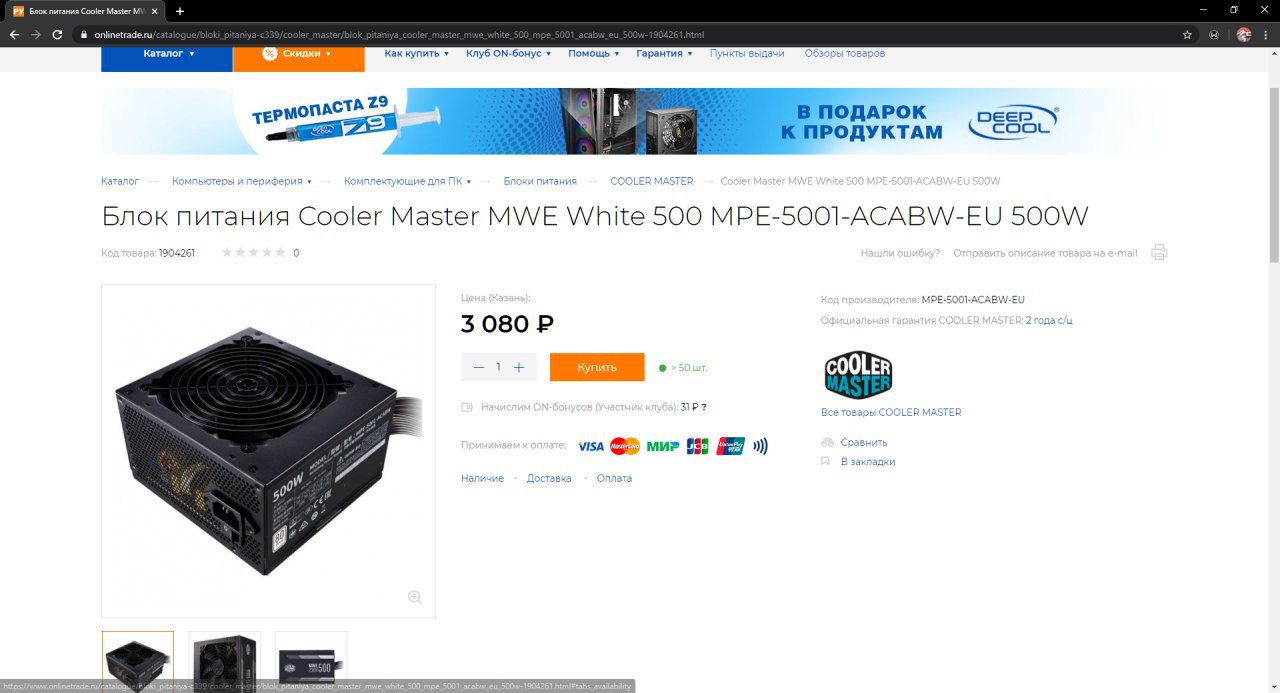Screen dimensions: 1280x693
Task: Increase quantity with the plus button
Action: (x=519, y=367)
